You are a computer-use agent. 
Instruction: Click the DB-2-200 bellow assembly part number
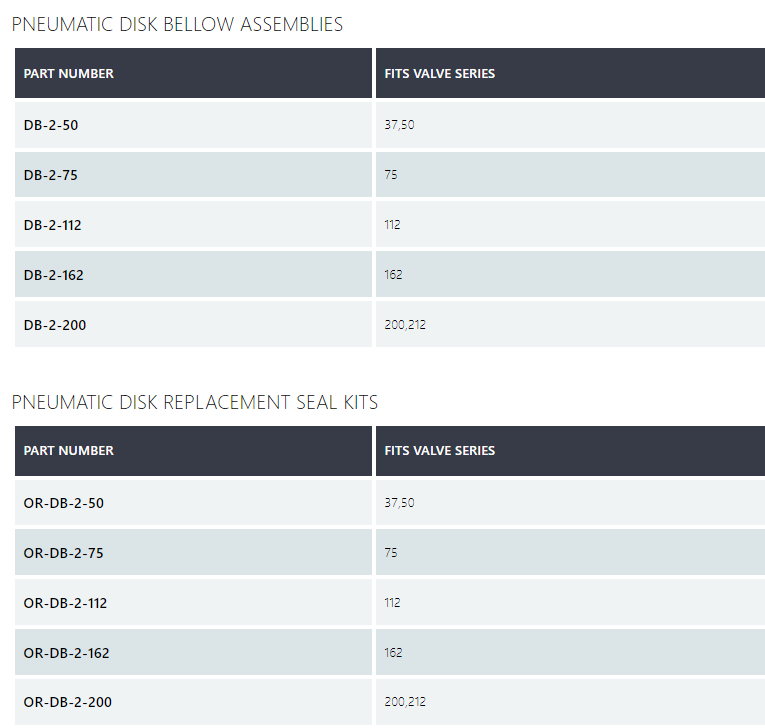pos(55,325)
